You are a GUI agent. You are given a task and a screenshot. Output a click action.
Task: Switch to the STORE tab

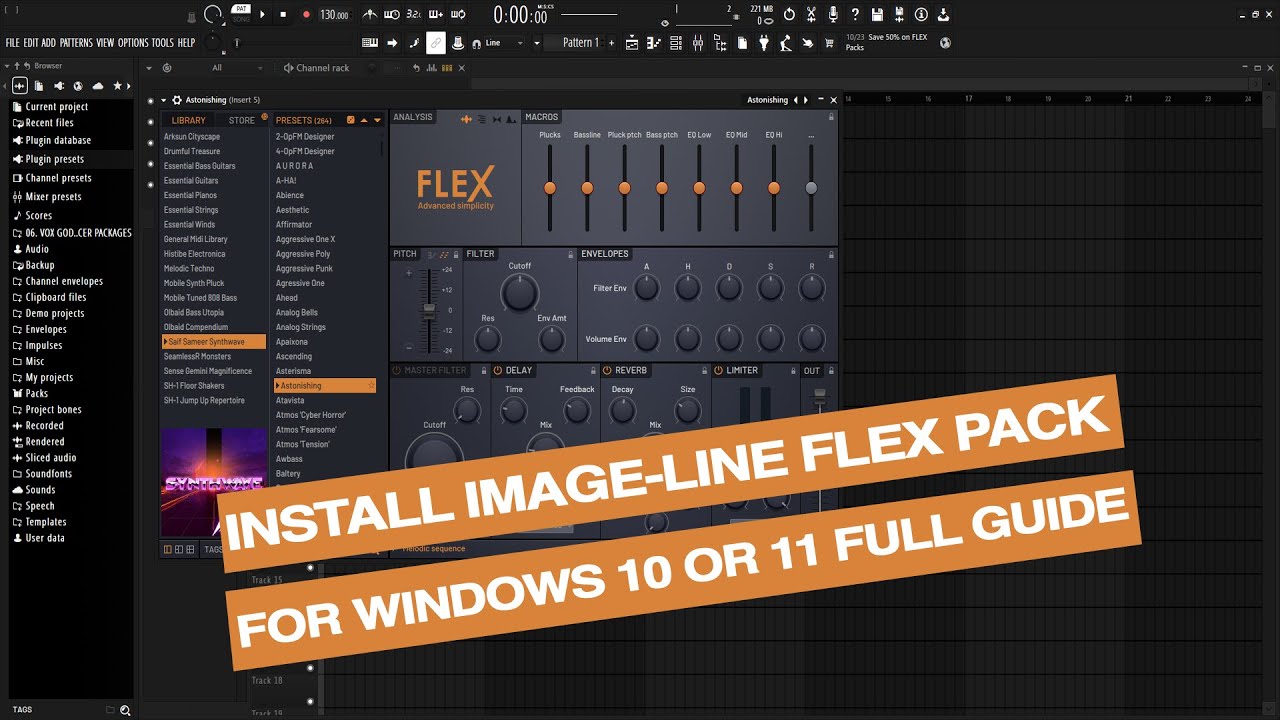(x=242, y=120)
